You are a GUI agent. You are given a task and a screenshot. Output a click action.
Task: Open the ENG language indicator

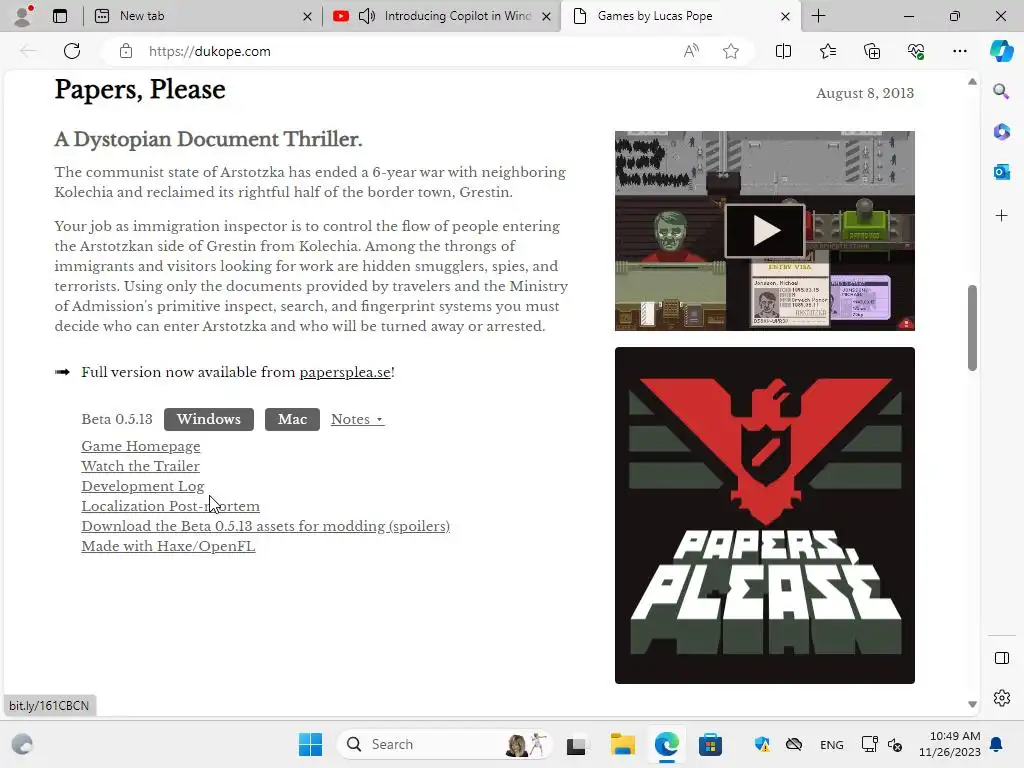point(831,744)
